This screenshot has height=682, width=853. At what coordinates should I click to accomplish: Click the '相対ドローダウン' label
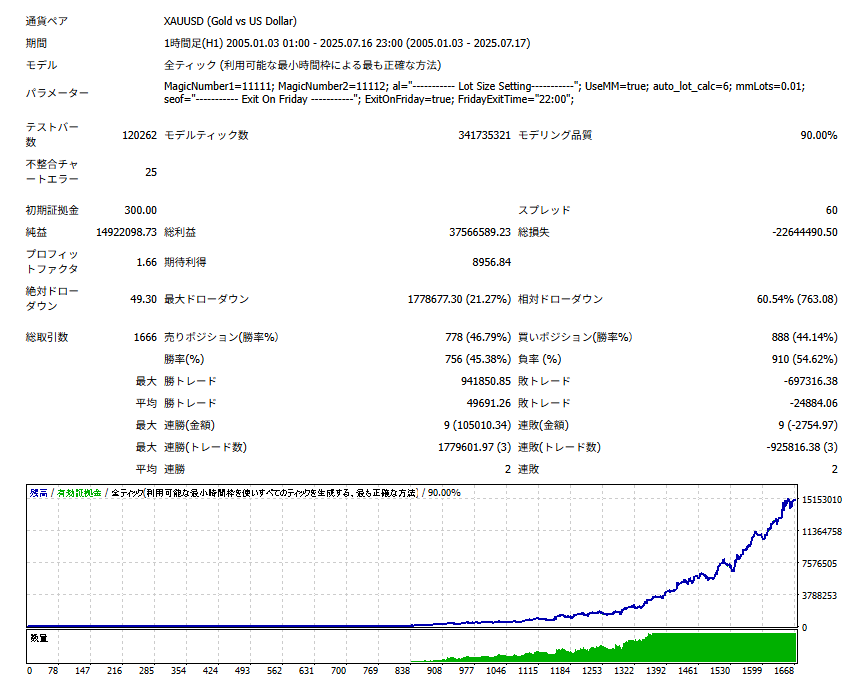pyautogui.click(x=560, y=299)
